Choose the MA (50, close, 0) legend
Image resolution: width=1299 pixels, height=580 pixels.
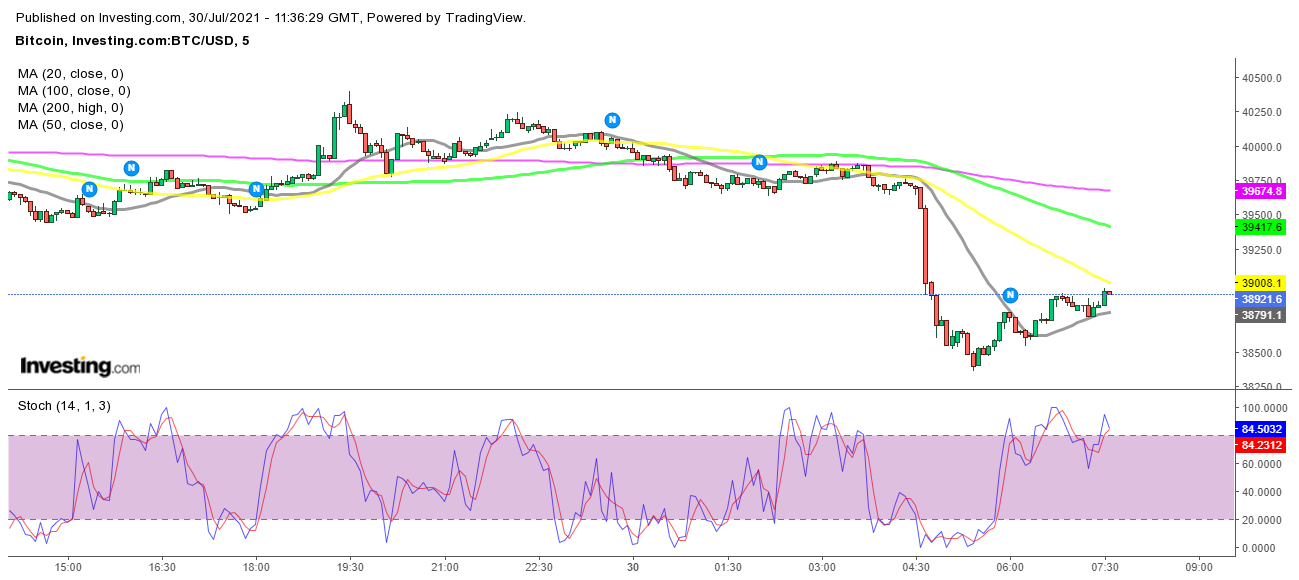pos(69,125)
